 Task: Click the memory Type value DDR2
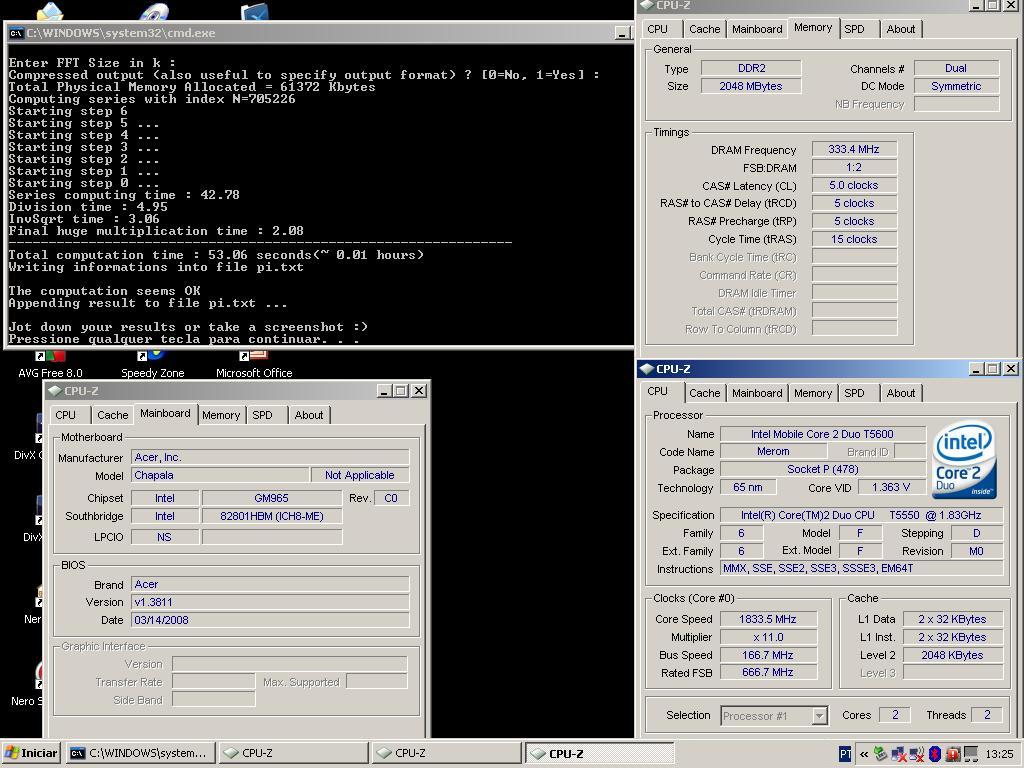pyautogui.click(x=751, y=69)
